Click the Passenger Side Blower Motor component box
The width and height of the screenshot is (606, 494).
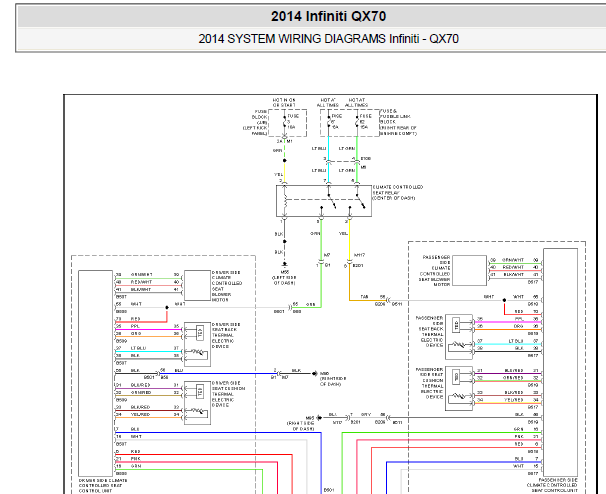pos(469,271)
